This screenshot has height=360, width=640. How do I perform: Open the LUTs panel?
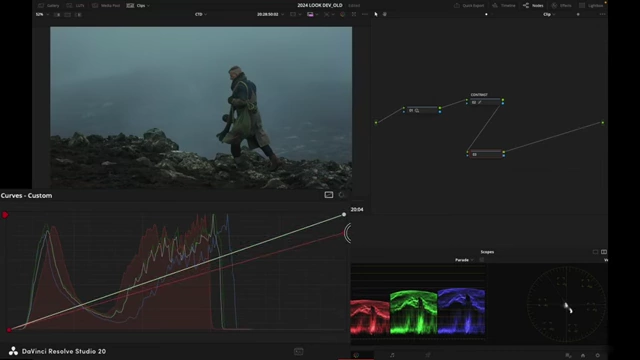[76, 6]
